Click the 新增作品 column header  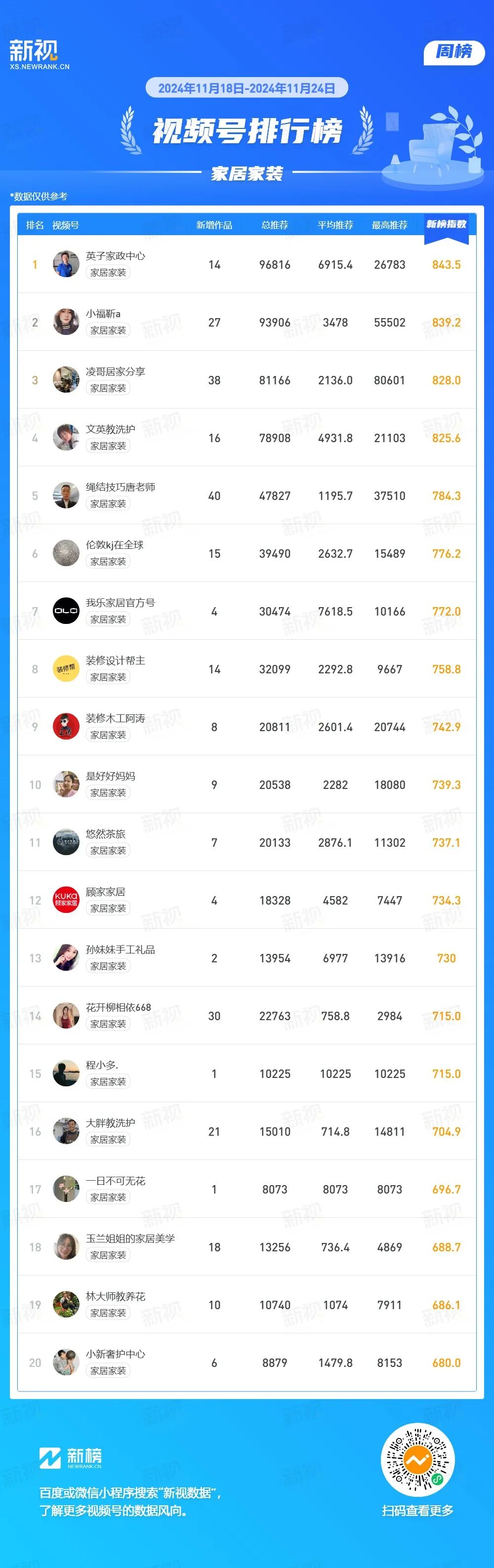tap(214, 225)
